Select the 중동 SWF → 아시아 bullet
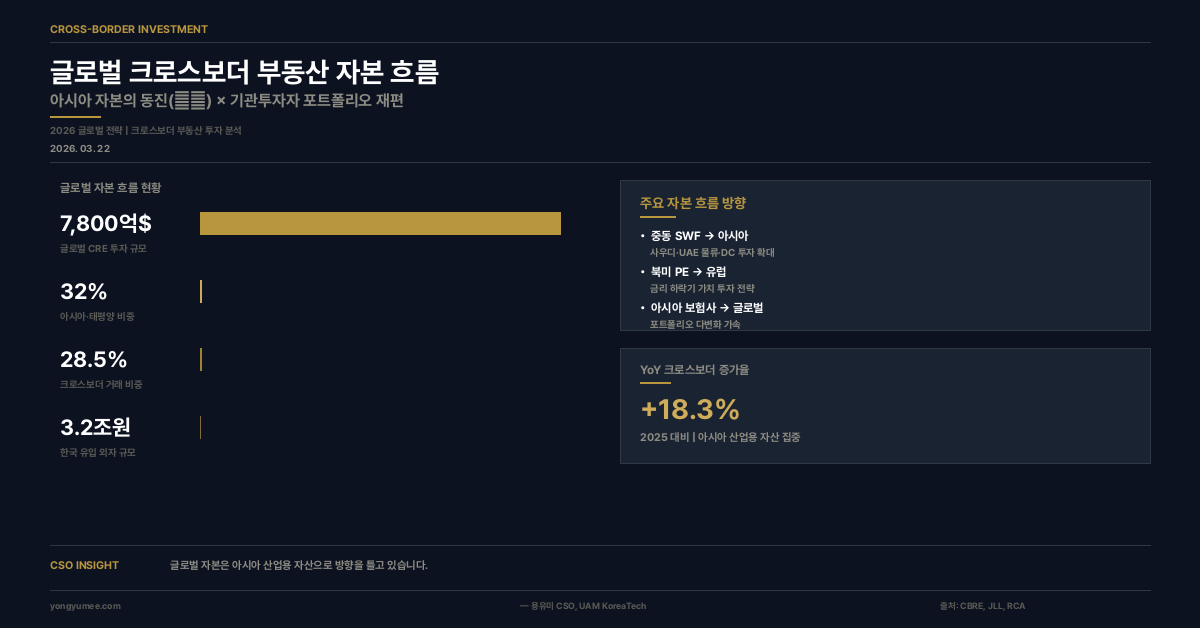 point(699,236)
